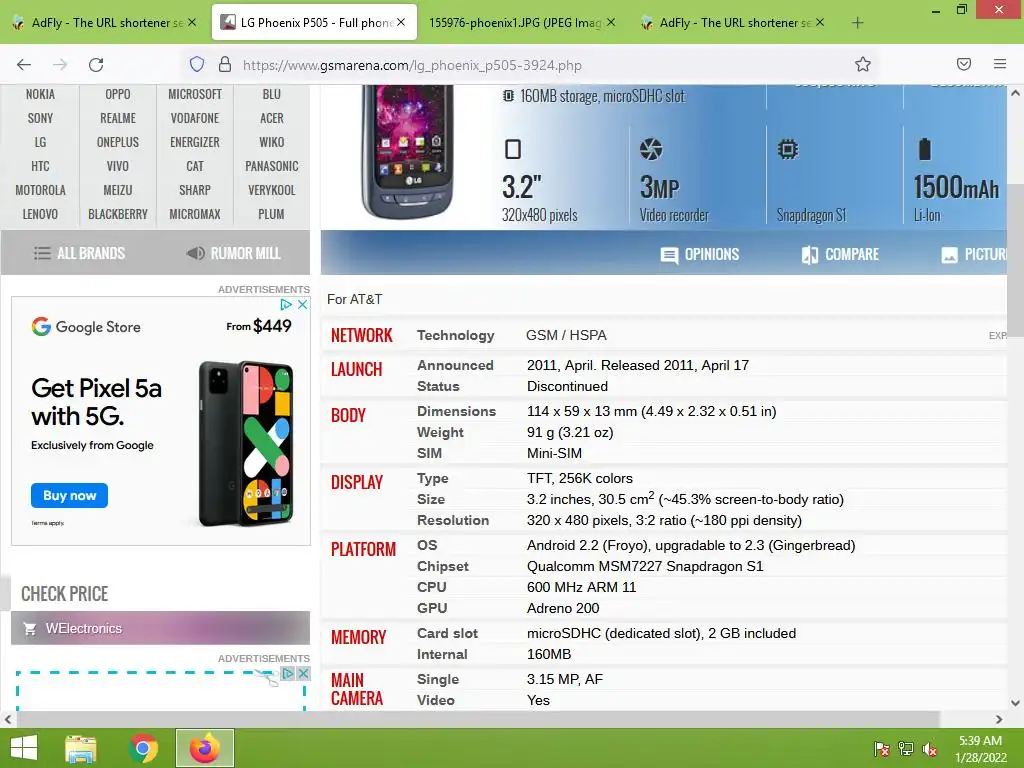Screen dimensions: 1024x768
Task: Open File Explorer from the taskbar
Action: pyautogui.click(x=81, y=748)
